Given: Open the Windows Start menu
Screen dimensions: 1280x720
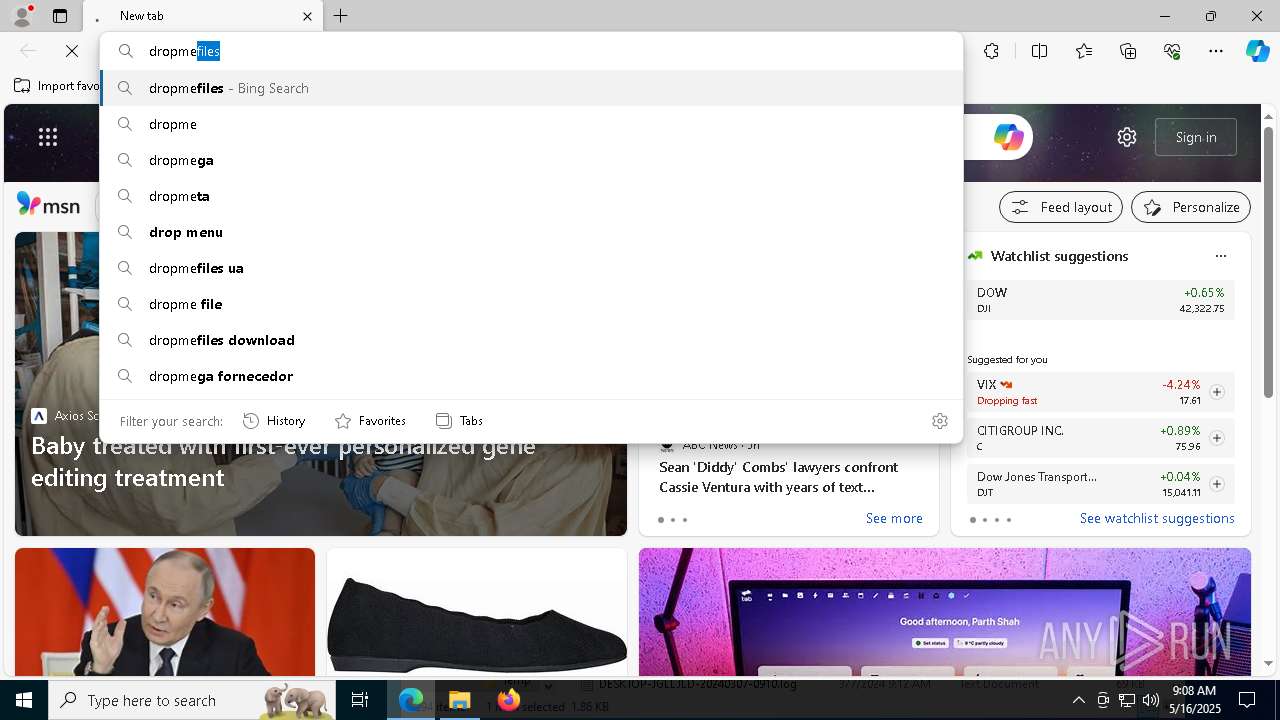Looking at the screenshot, I should coord(24,700).
